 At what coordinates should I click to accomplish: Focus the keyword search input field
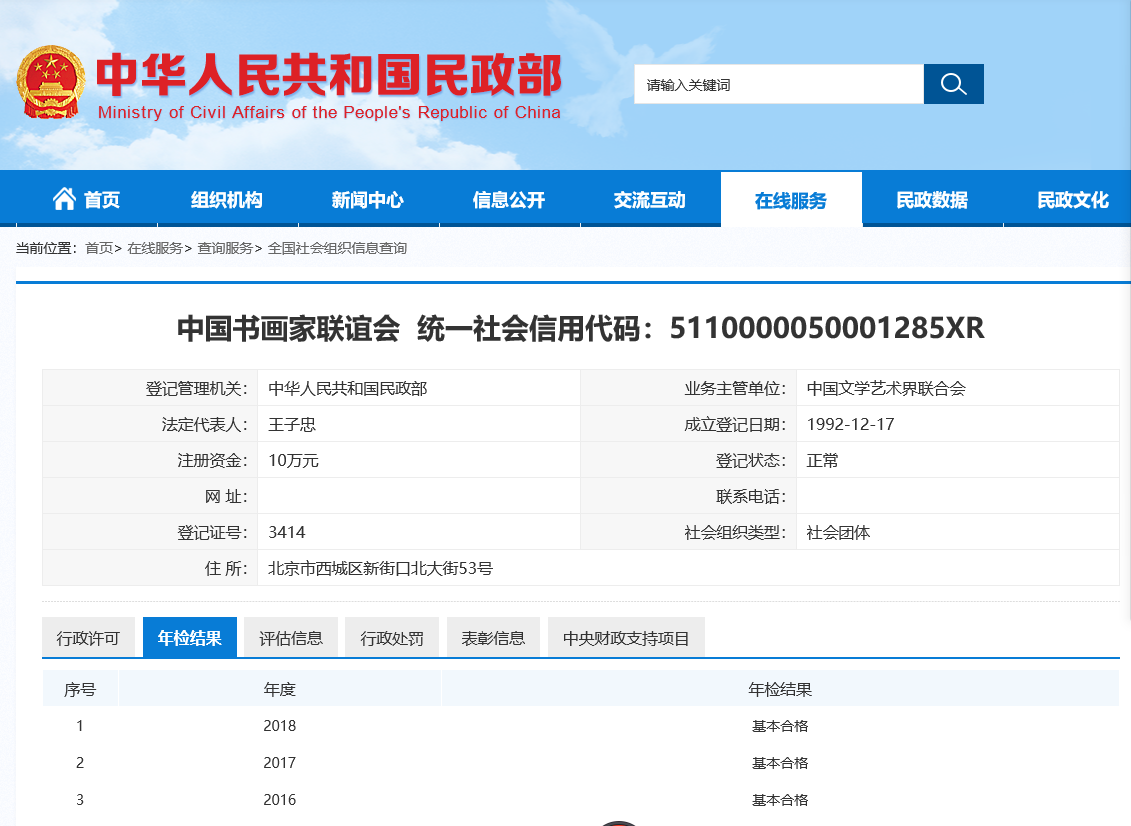[778, 84]
